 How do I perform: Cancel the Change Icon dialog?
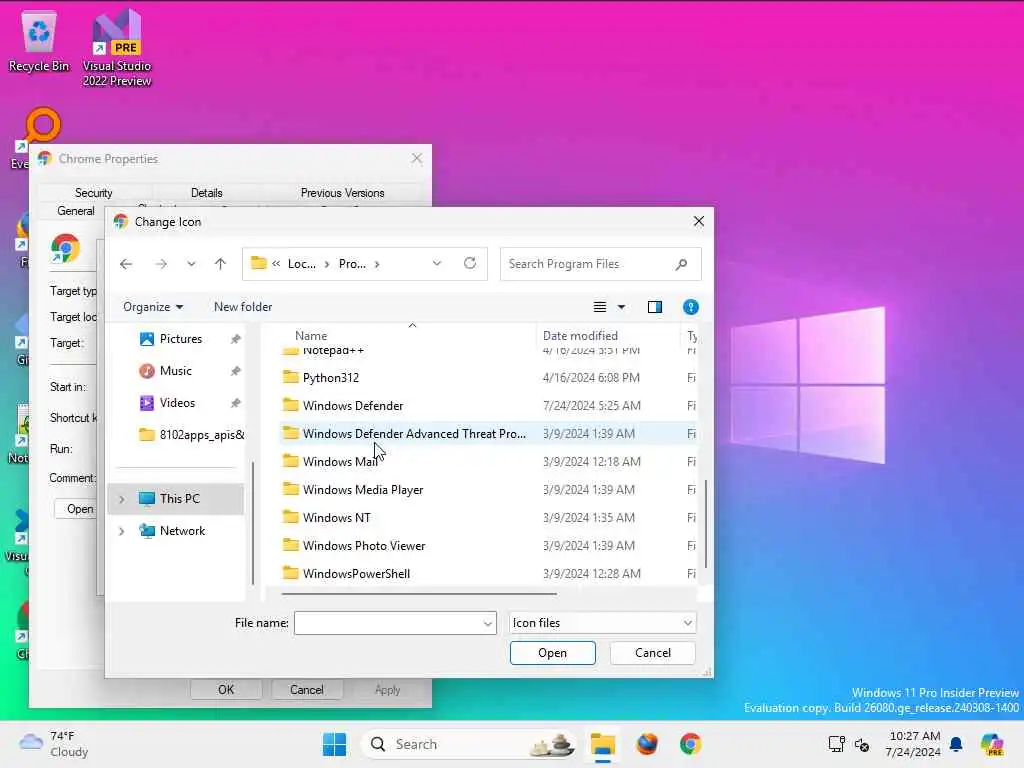(x=652, y=653)
